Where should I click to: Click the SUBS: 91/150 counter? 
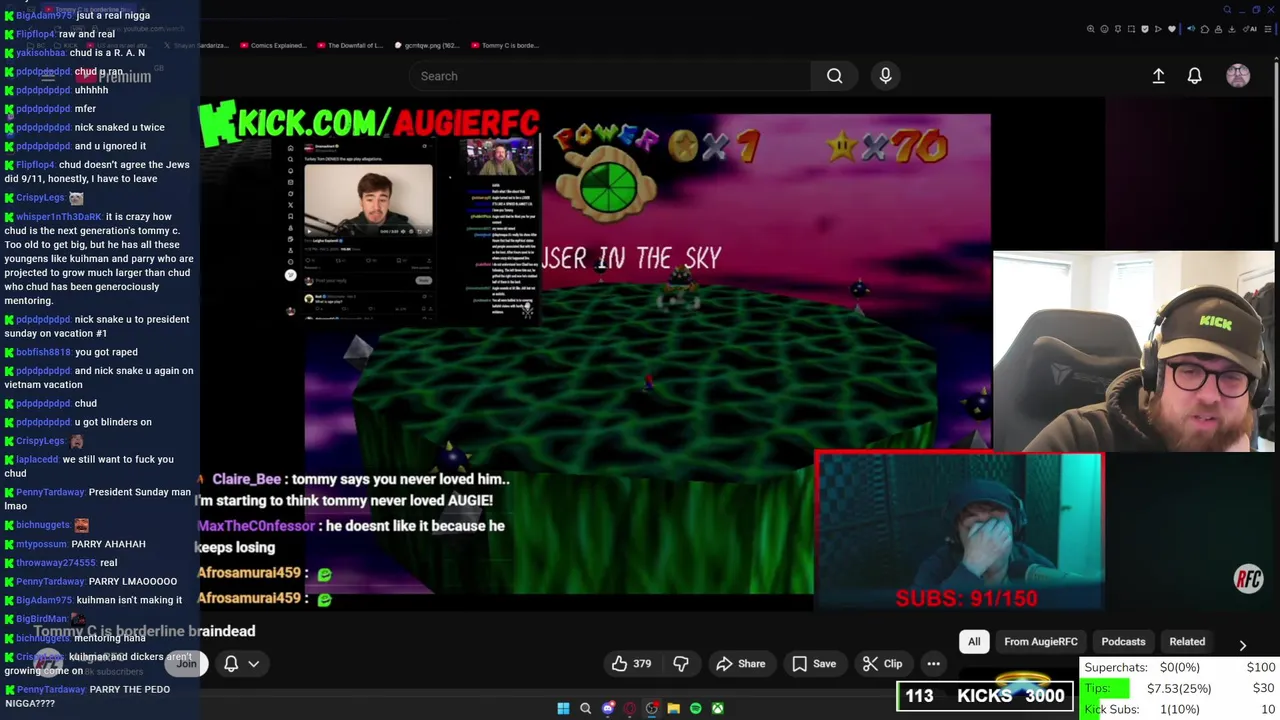(x=966, y=598)
